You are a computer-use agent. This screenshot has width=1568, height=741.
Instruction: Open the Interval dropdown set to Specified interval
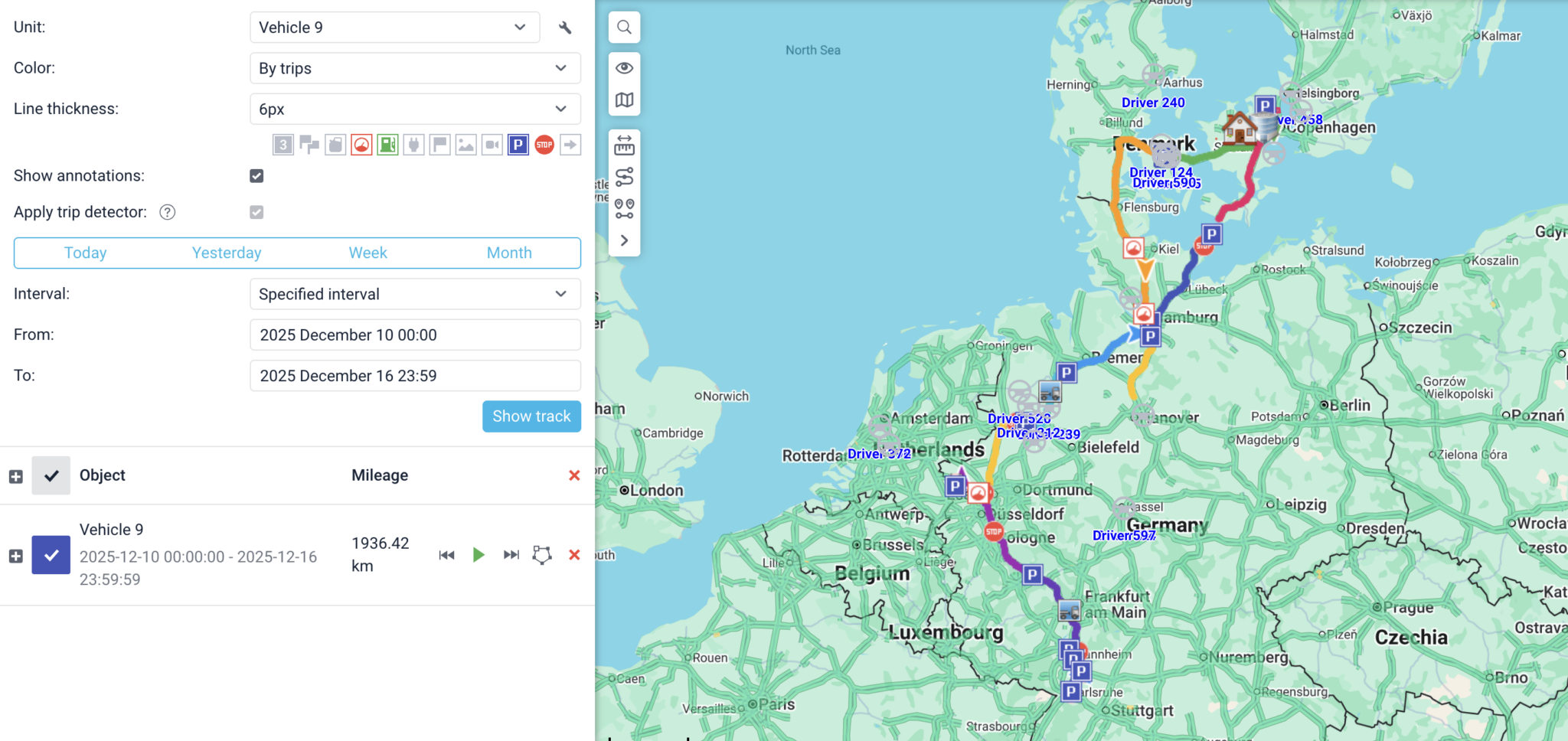click(415, 294)
